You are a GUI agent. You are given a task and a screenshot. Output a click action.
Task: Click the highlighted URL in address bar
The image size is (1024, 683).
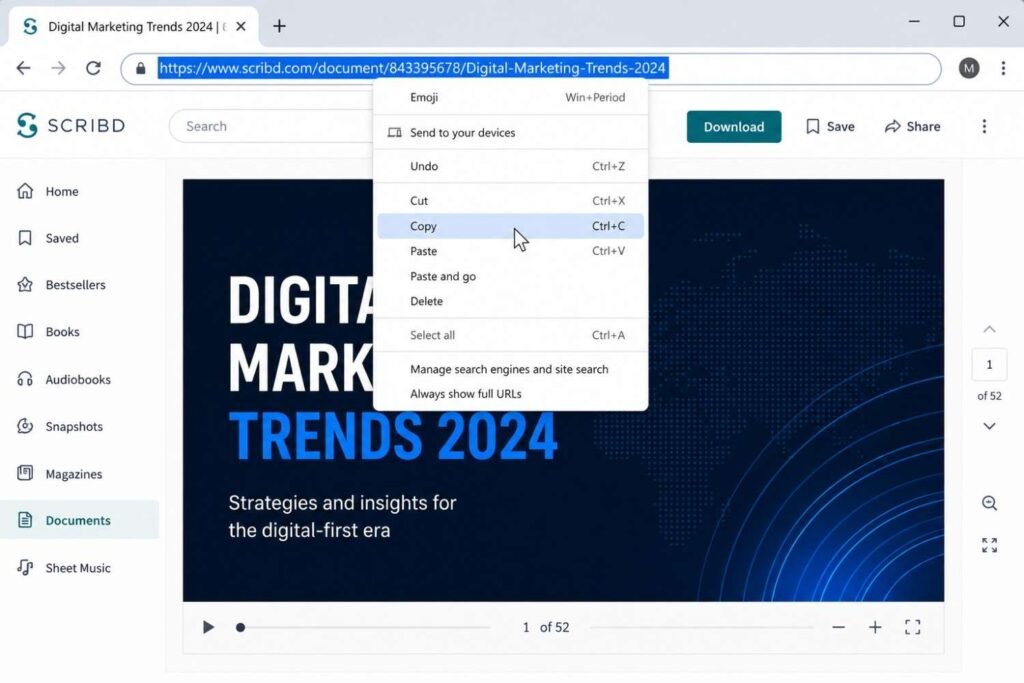(x=413, y=68)
